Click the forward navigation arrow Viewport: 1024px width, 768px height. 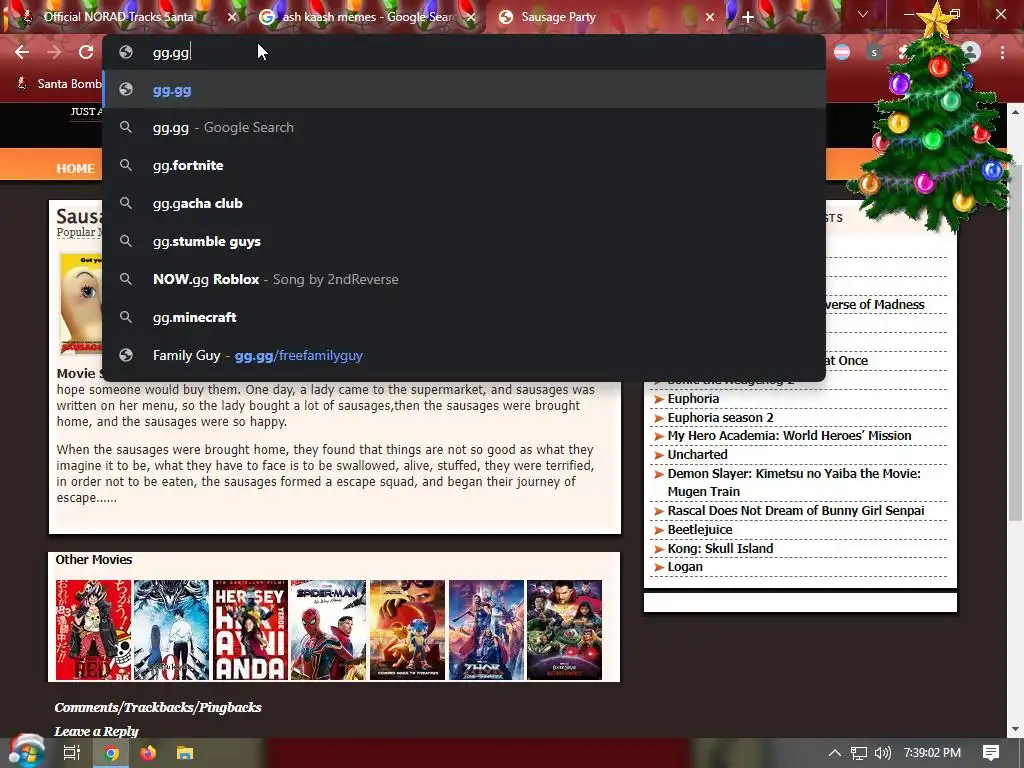[54, 52]
